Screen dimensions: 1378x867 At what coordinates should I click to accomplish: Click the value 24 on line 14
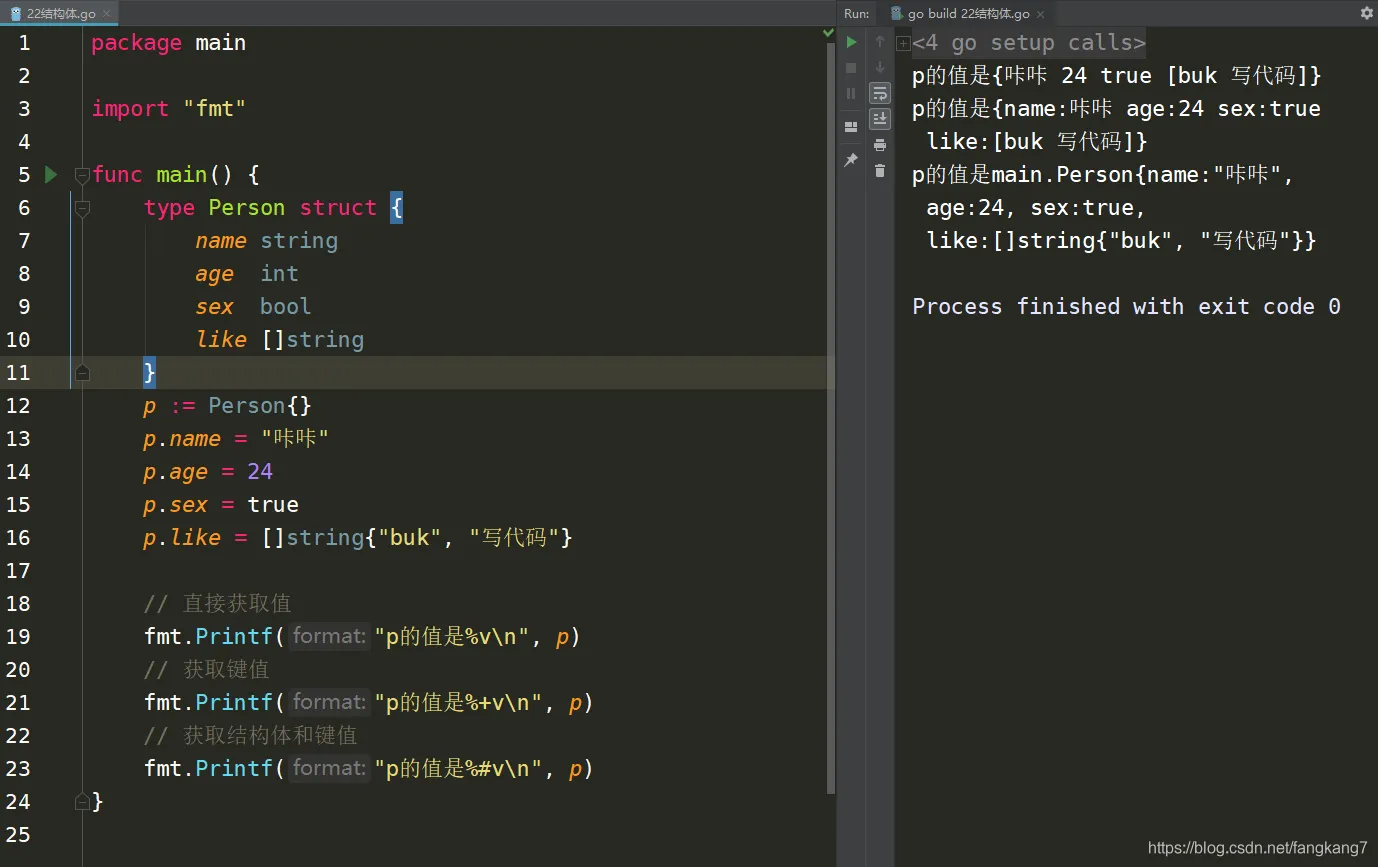pos(260,471)
